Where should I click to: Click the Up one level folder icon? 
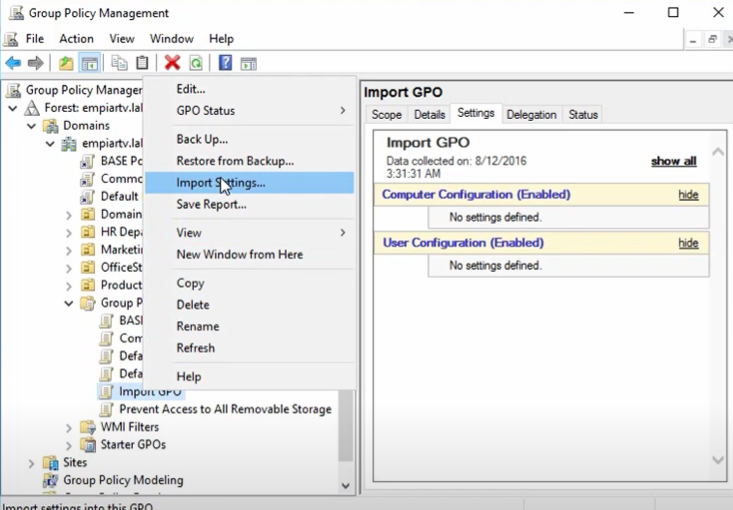point(66,63)
